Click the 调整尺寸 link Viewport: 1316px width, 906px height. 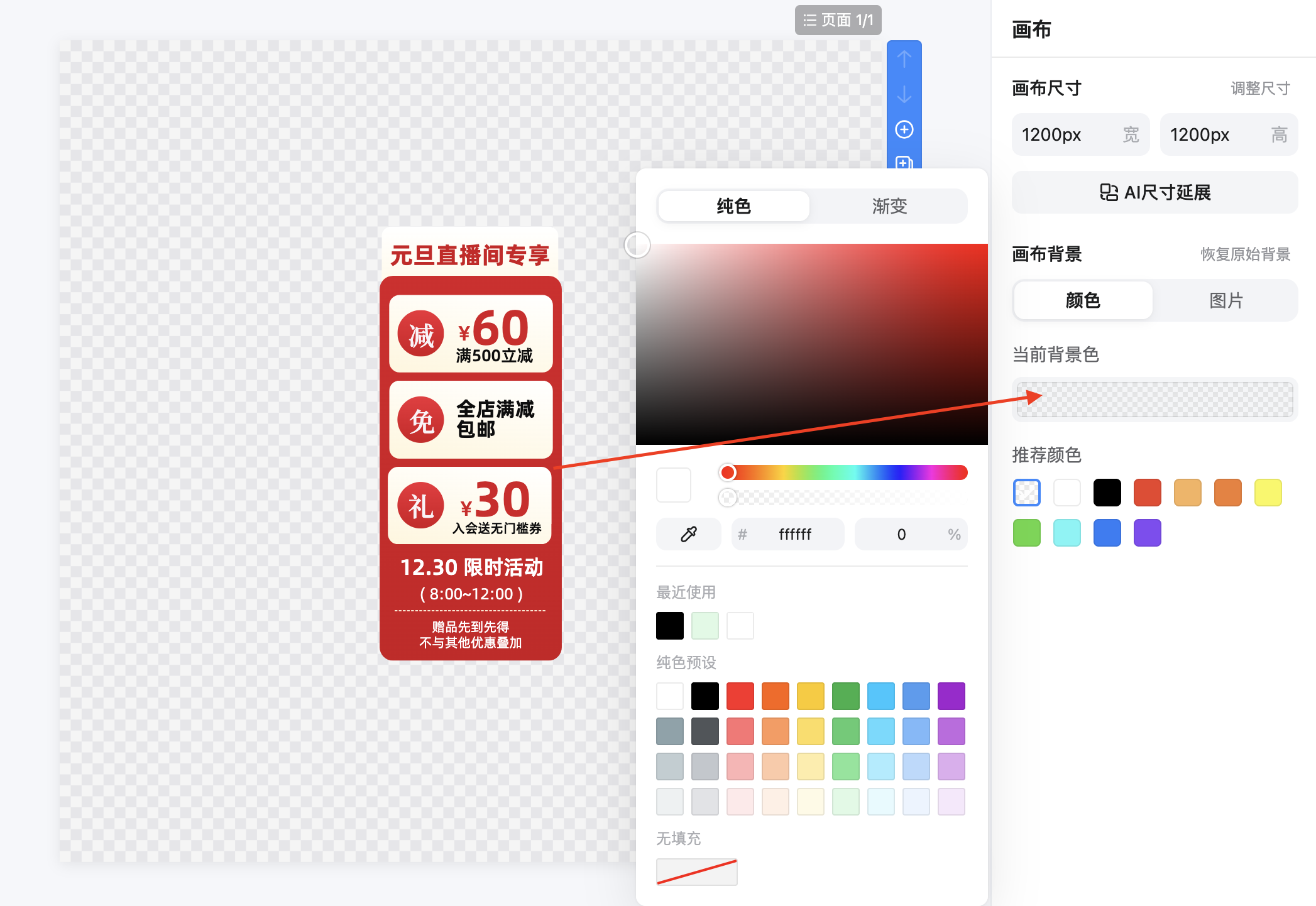tap(1259, 89)
